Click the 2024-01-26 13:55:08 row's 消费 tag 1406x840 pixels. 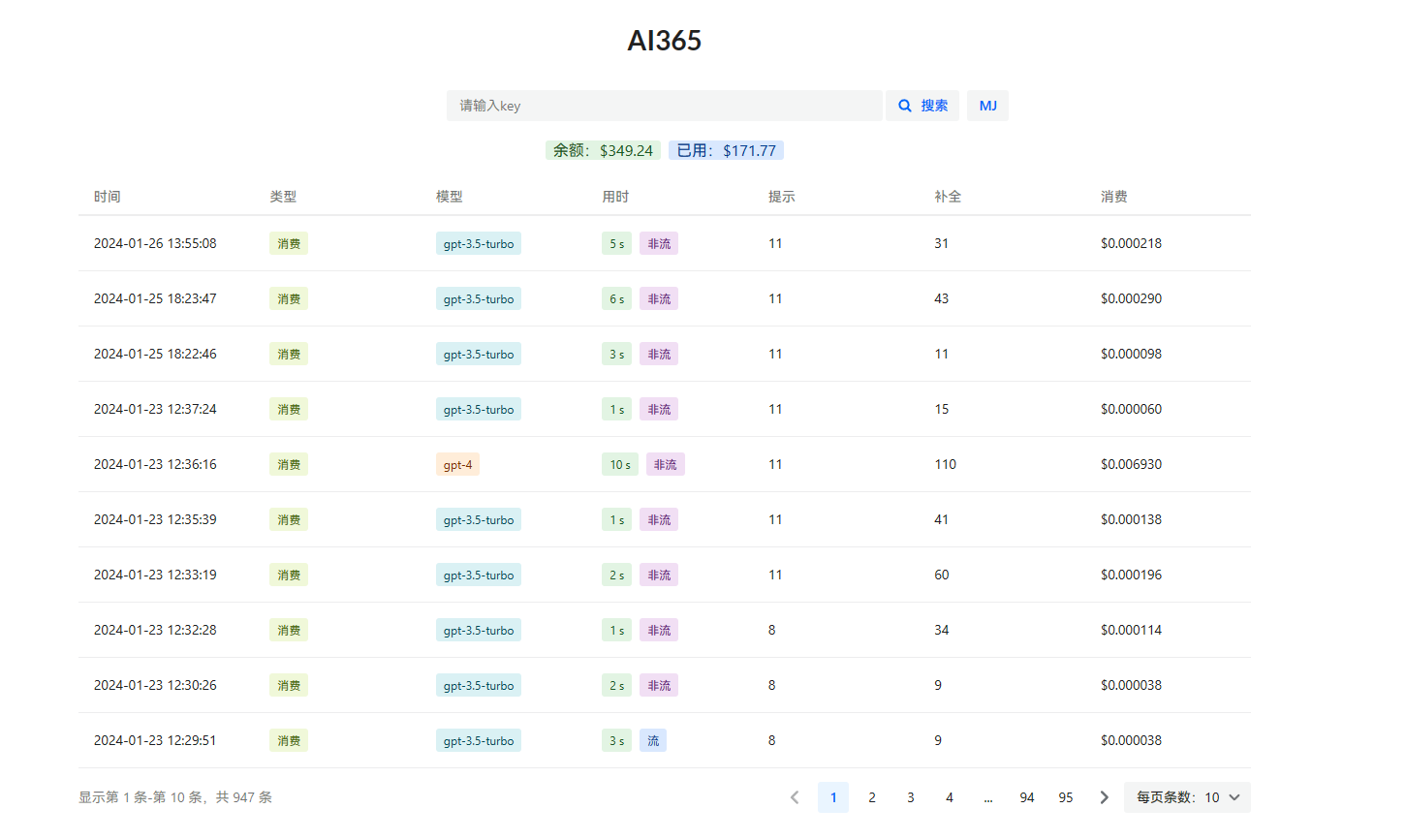click(289, 243)
